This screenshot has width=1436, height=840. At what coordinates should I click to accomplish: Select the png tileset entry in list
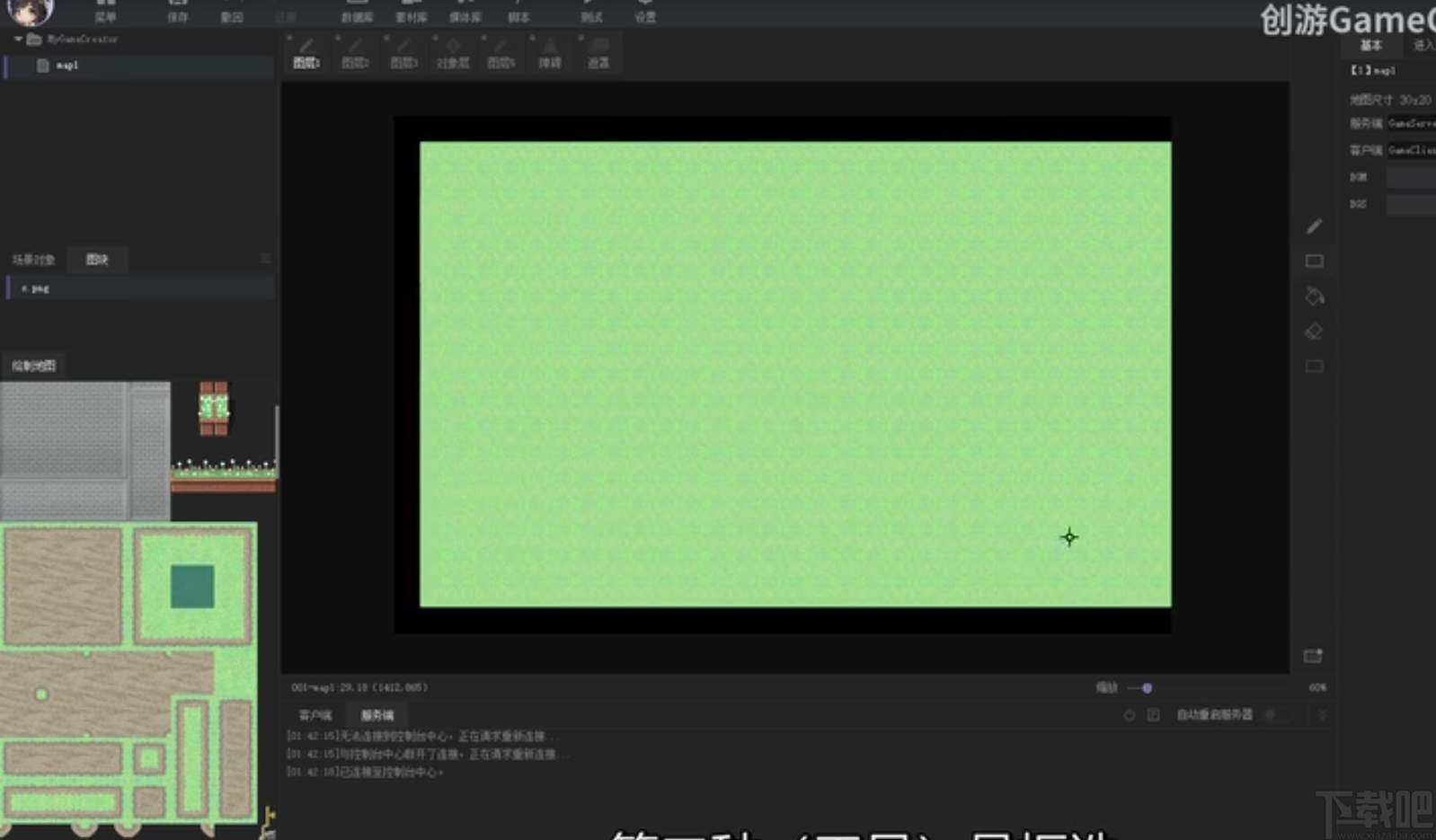point(139,288)
